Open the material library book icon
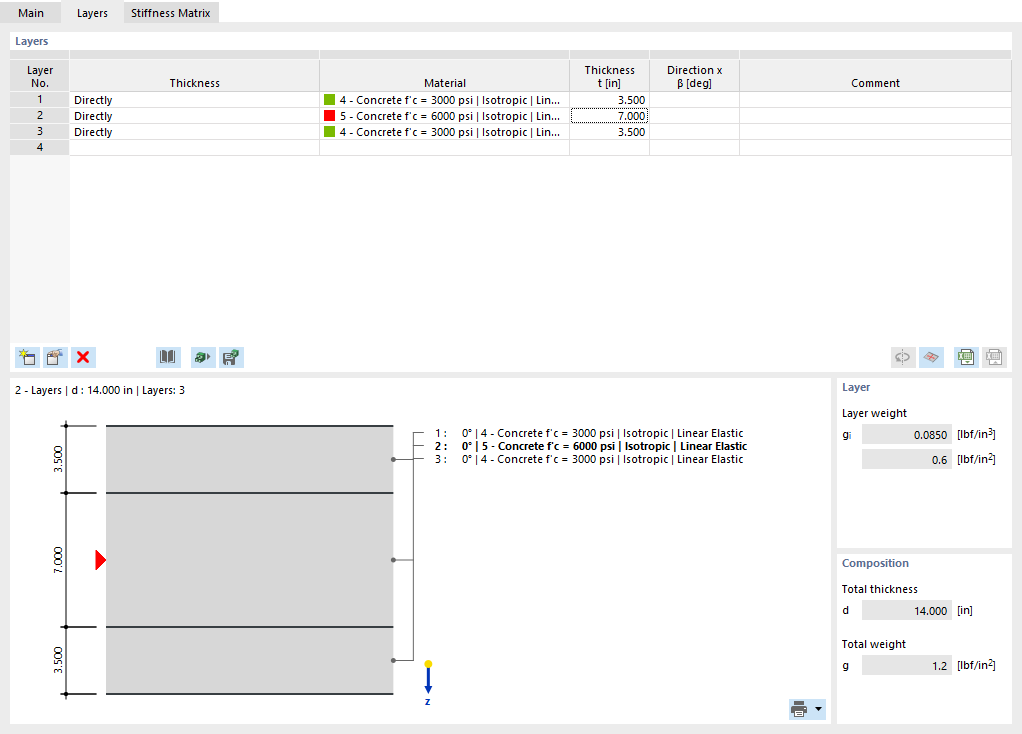The image size is (1022, 734). point(168,357)
